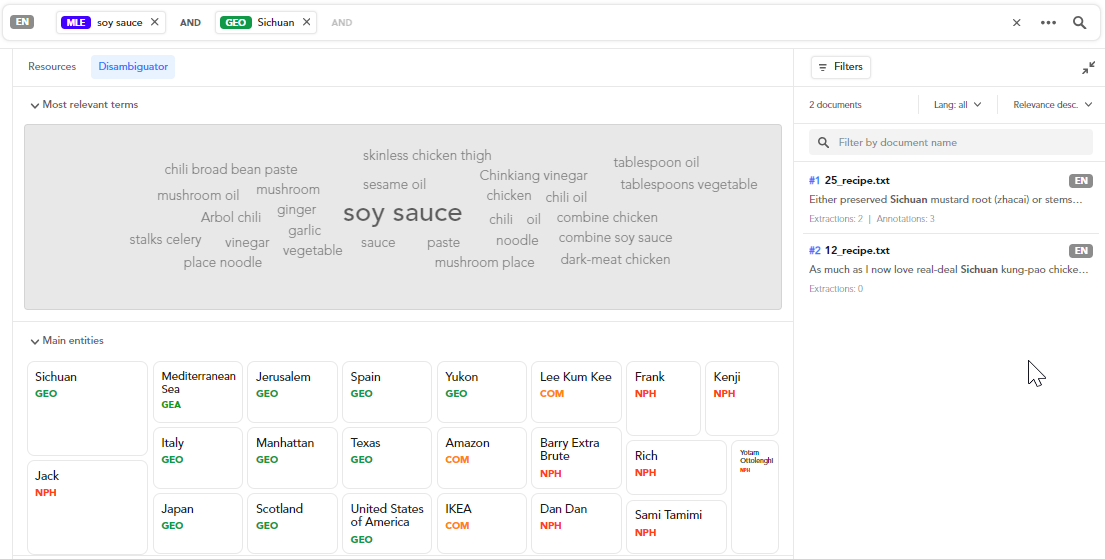Screen dimensions: 1105x559
Task: Clear the entire search query with X
Action: tap(1016, 22)
